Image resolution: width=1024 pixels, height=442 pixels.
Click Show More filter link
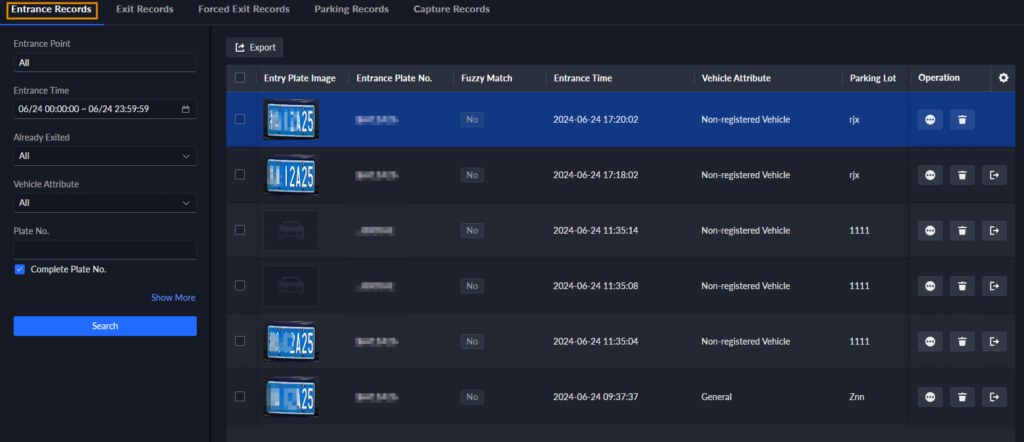[173, 297]
